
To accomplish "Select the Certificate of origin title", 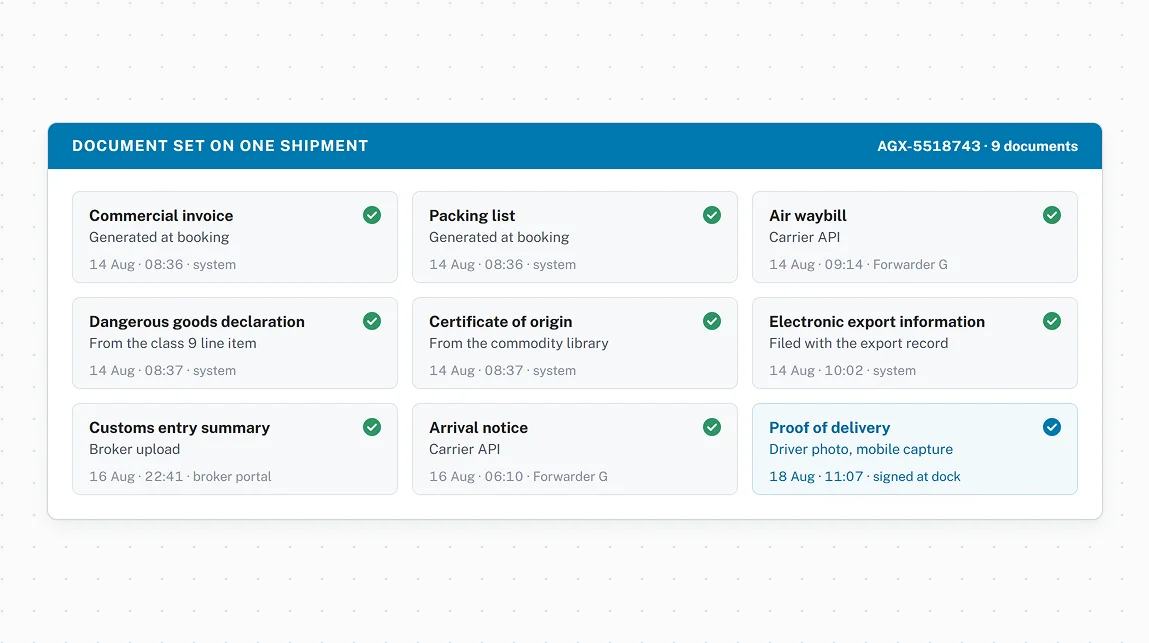I will point(500,322).
